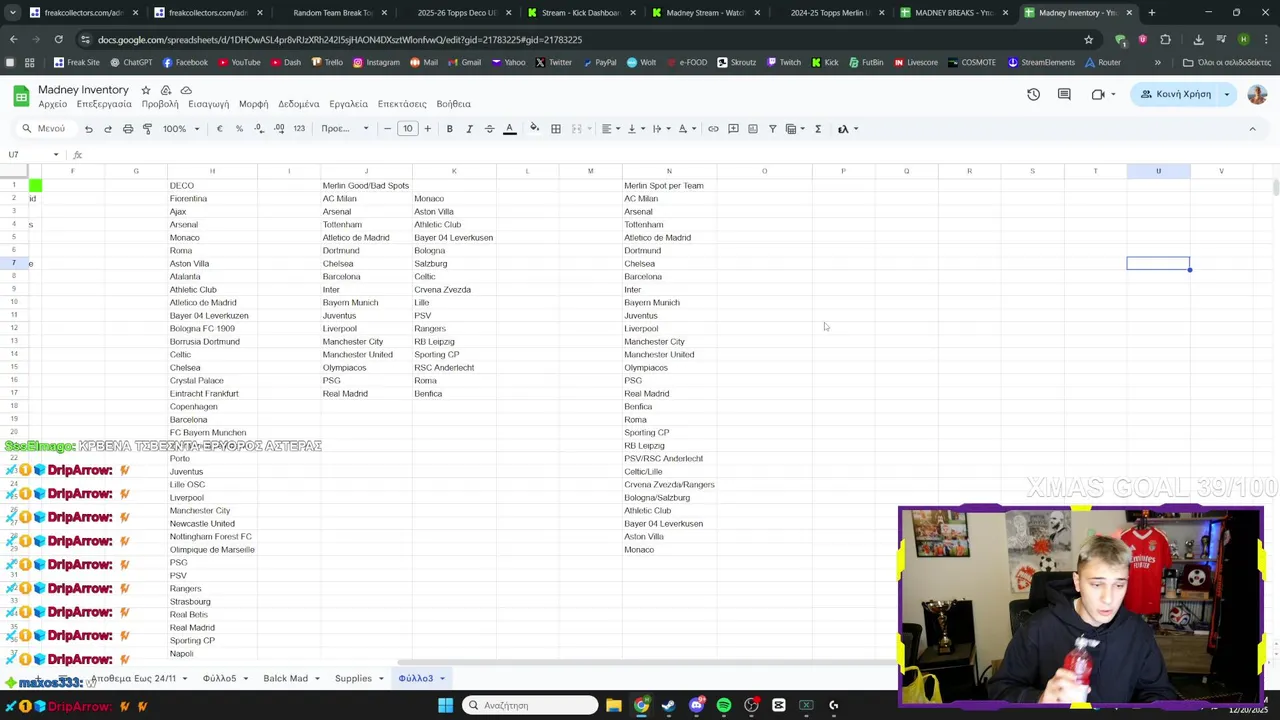Decrease font size with minus button
This screenshot has width=1280, height=720.
tap(388, 129)
